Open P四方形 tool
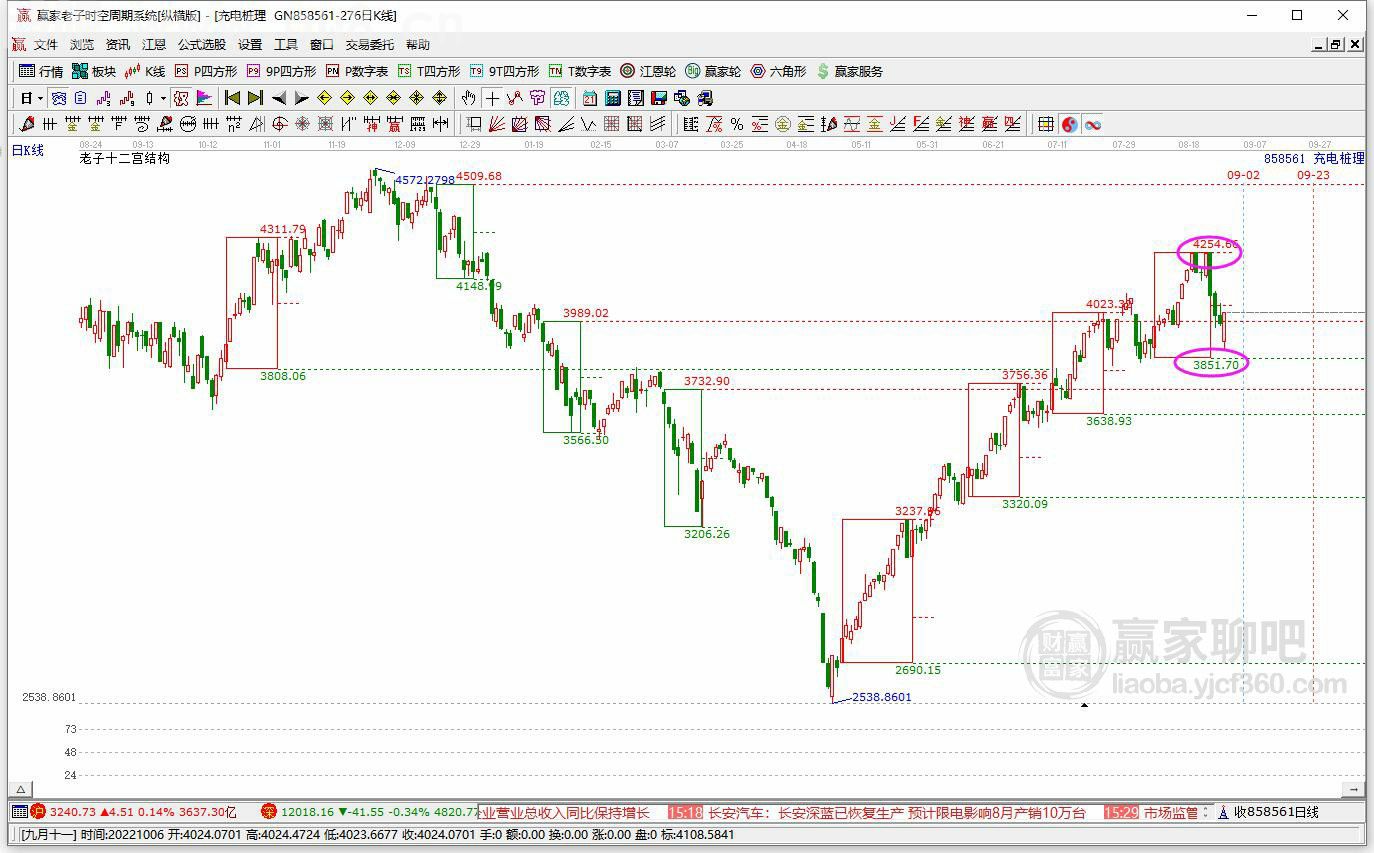This screenshot has height=853, width=1374. pos(206,71)
